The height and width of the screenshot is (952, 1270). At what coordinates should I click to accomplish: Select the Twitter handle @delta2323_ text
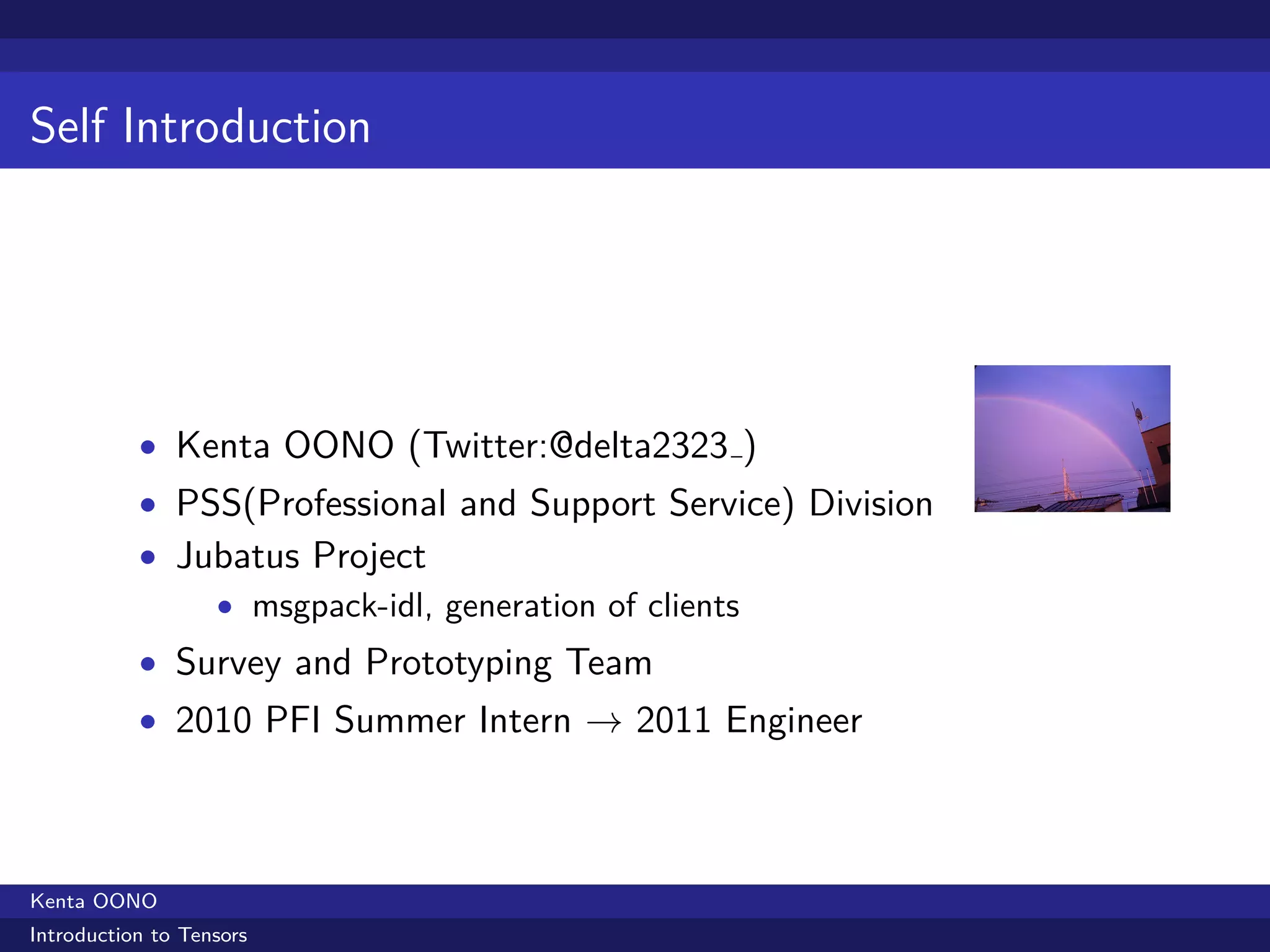646,446
